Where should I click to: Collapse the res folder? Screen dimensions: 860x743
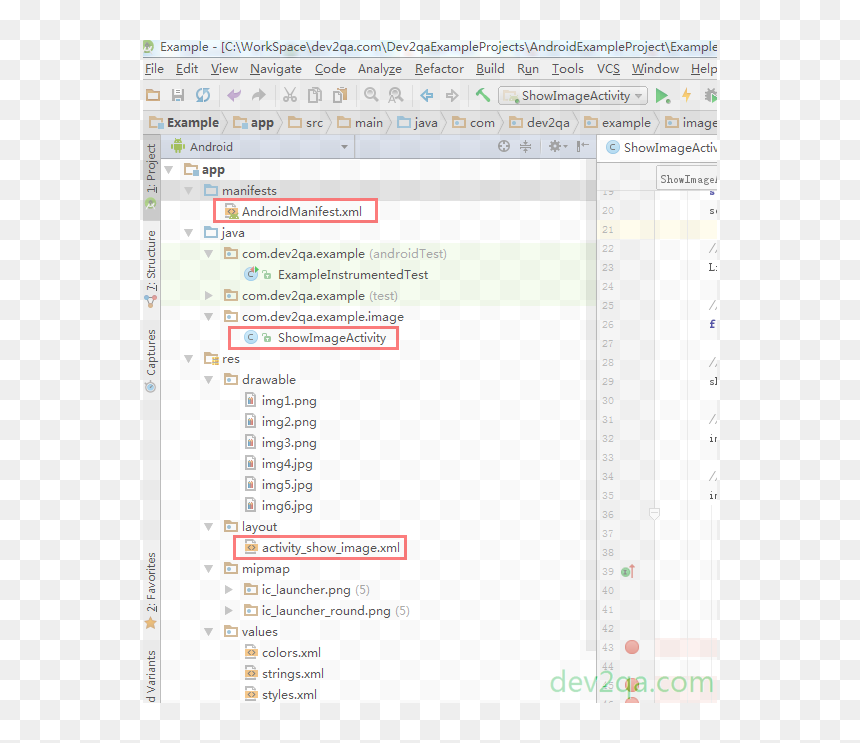[x=189, y=359]
